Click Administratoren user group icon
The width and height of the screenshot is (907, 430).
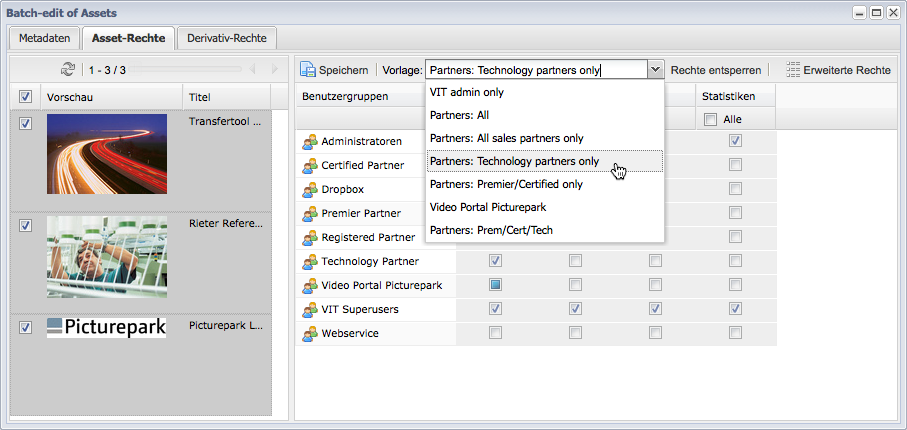[310, 141]
